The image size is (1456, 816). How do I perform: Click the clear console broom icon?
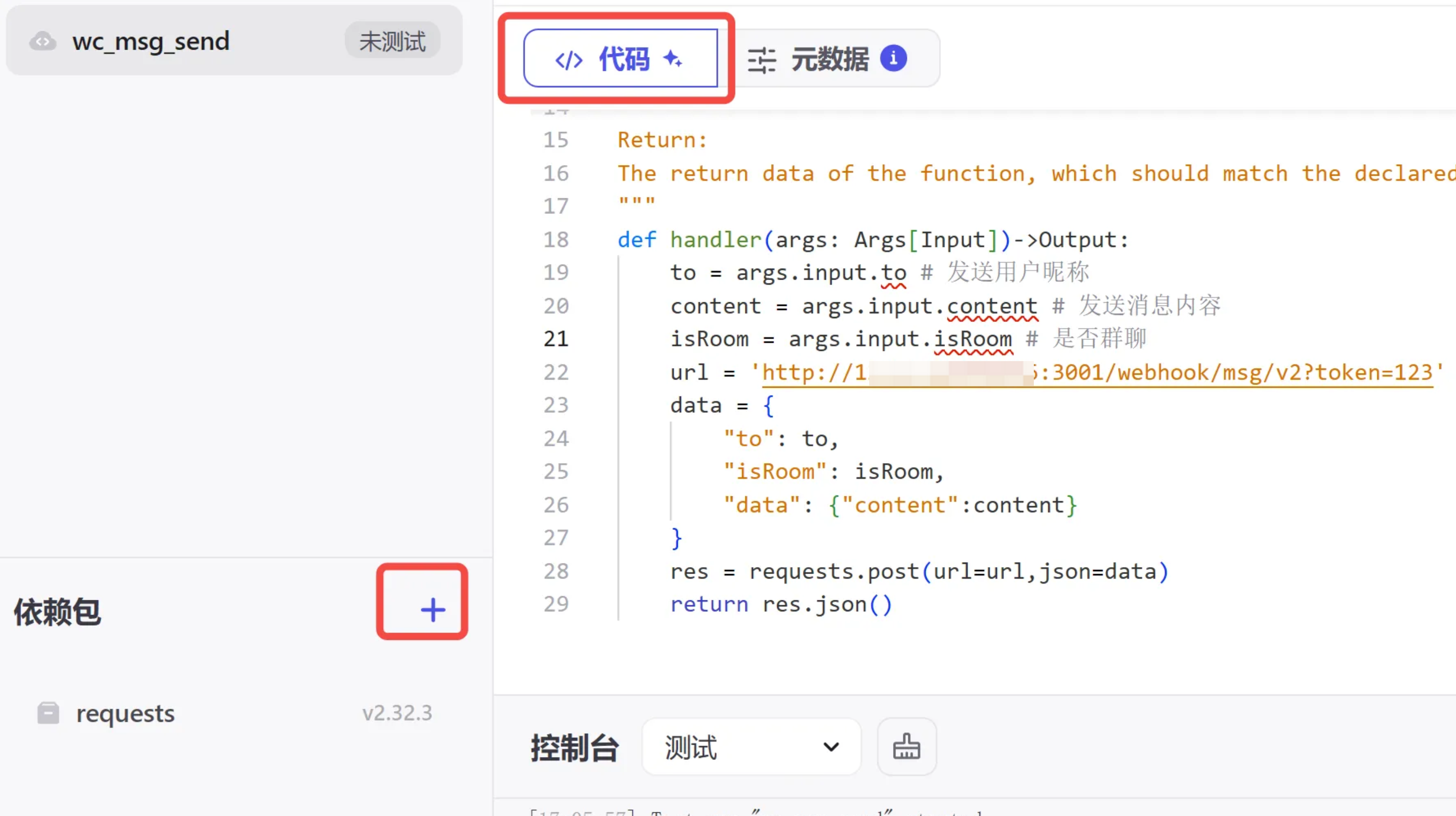point(906,747)
